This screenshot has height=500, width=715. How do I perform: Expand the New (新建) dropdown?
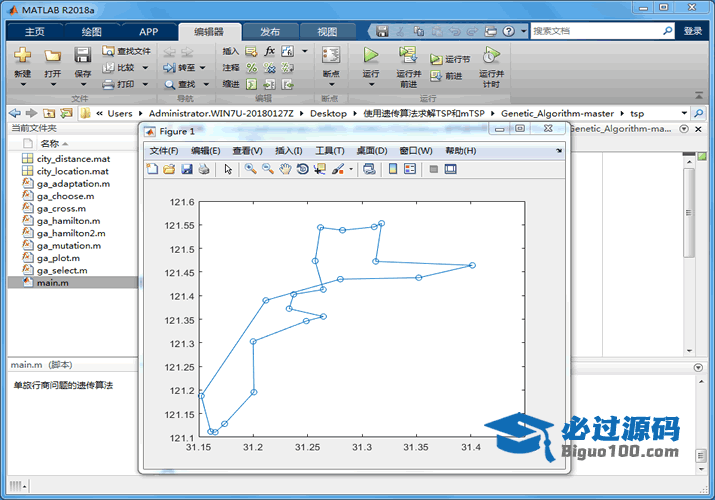click(22, 74)
